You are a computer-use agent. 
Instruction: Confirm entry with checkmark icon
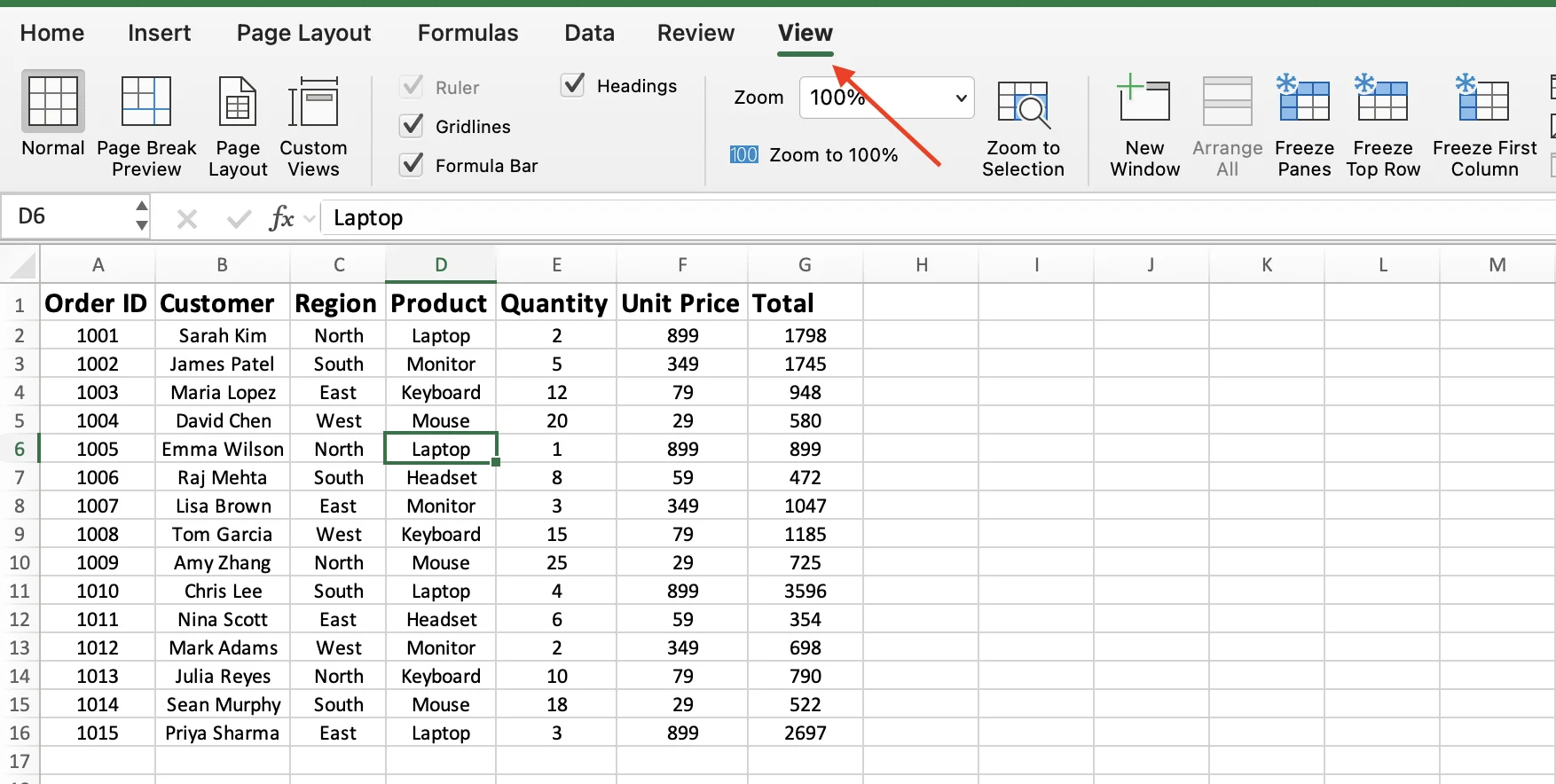(x=239, y=218)
